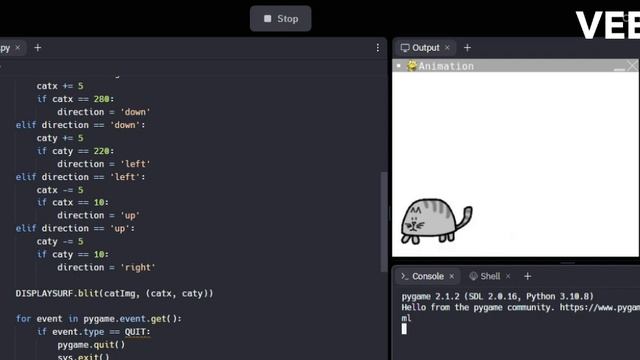Click the line 'pygame.quit()'
The width and height of the screenshot is (640, 360).
click(91, 345)
